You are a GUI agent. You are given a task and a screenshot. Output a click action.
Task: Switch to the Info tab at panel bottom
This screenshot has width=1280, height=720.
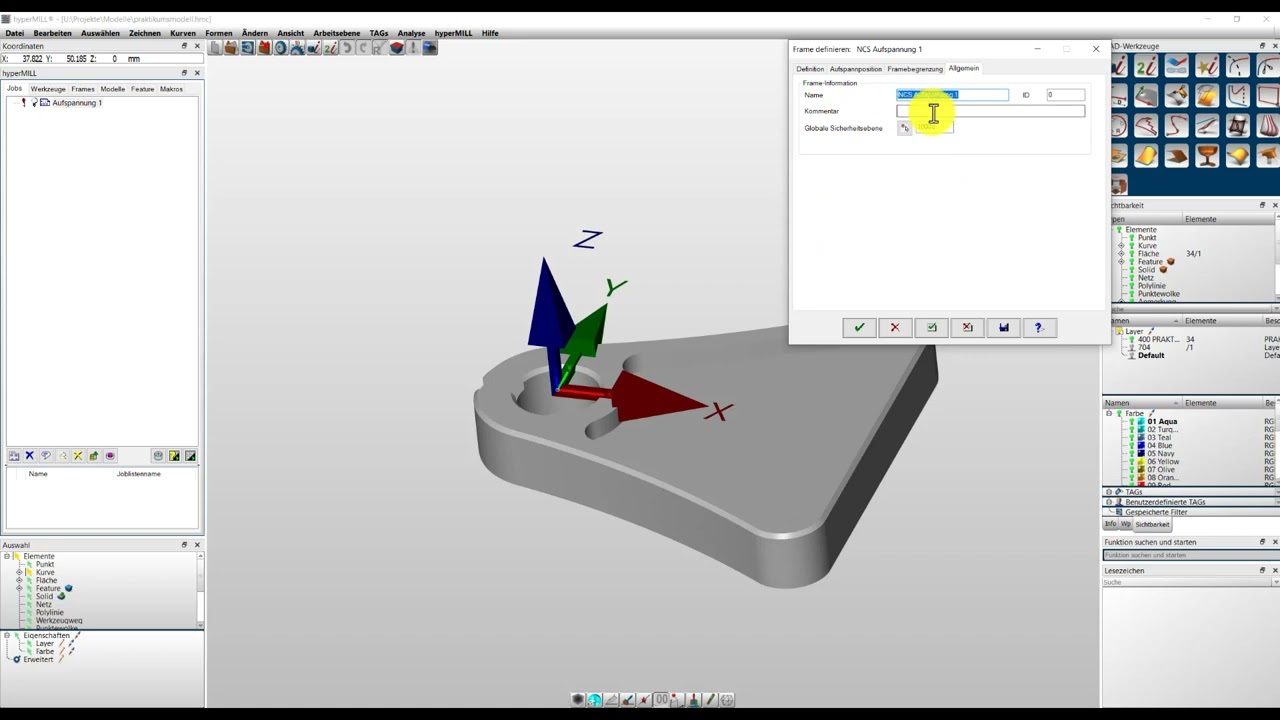pyautogui.click(x=1110, y=524)
